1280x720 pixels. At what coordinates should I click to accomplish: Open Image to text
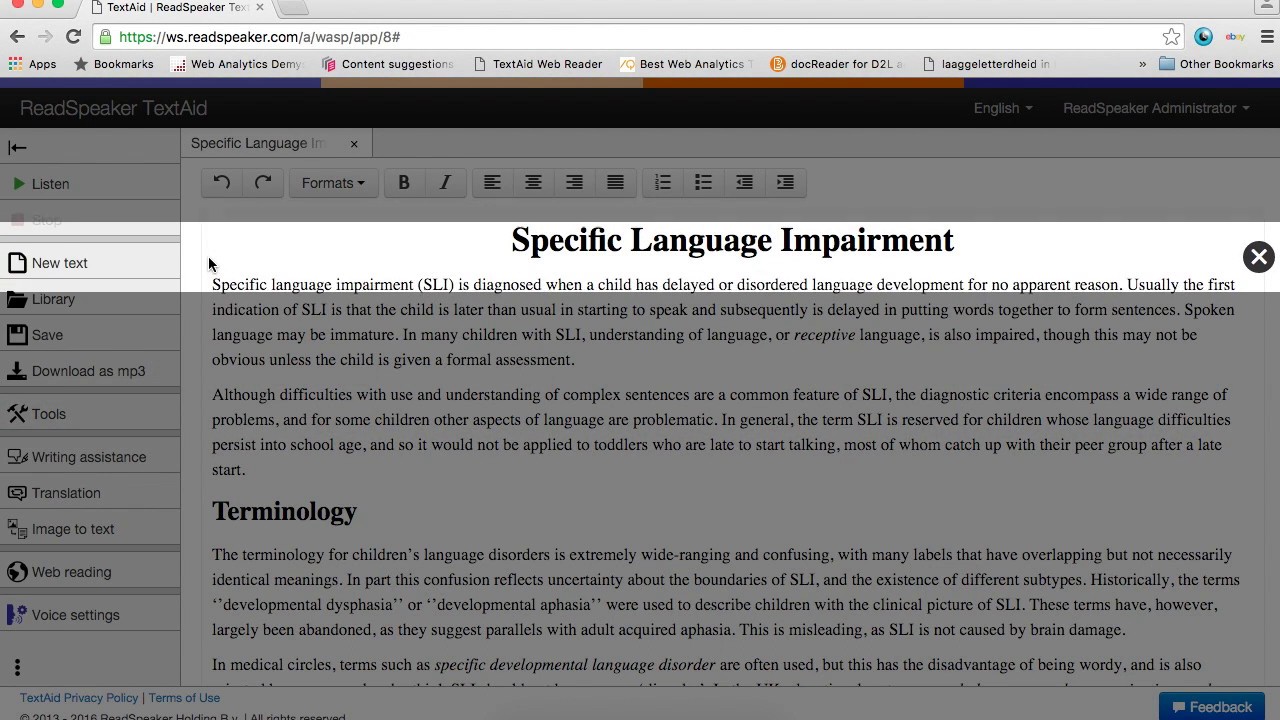pyautogui.click(x=90, y=529)
